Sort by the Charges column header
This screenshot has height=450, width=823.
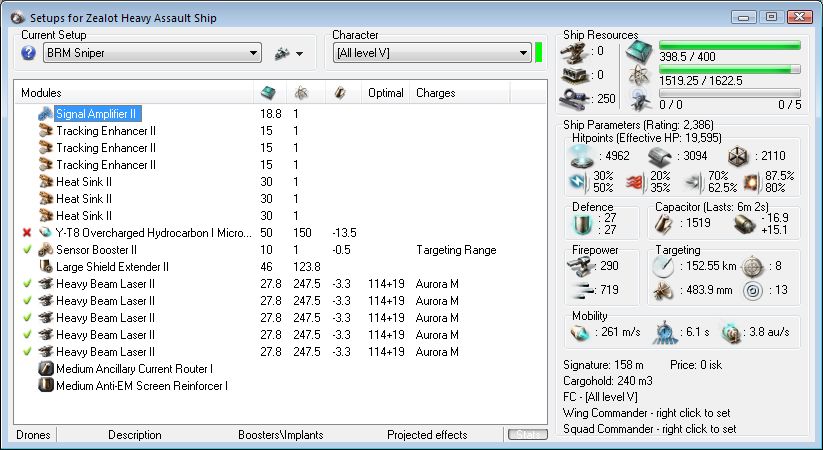459,93
